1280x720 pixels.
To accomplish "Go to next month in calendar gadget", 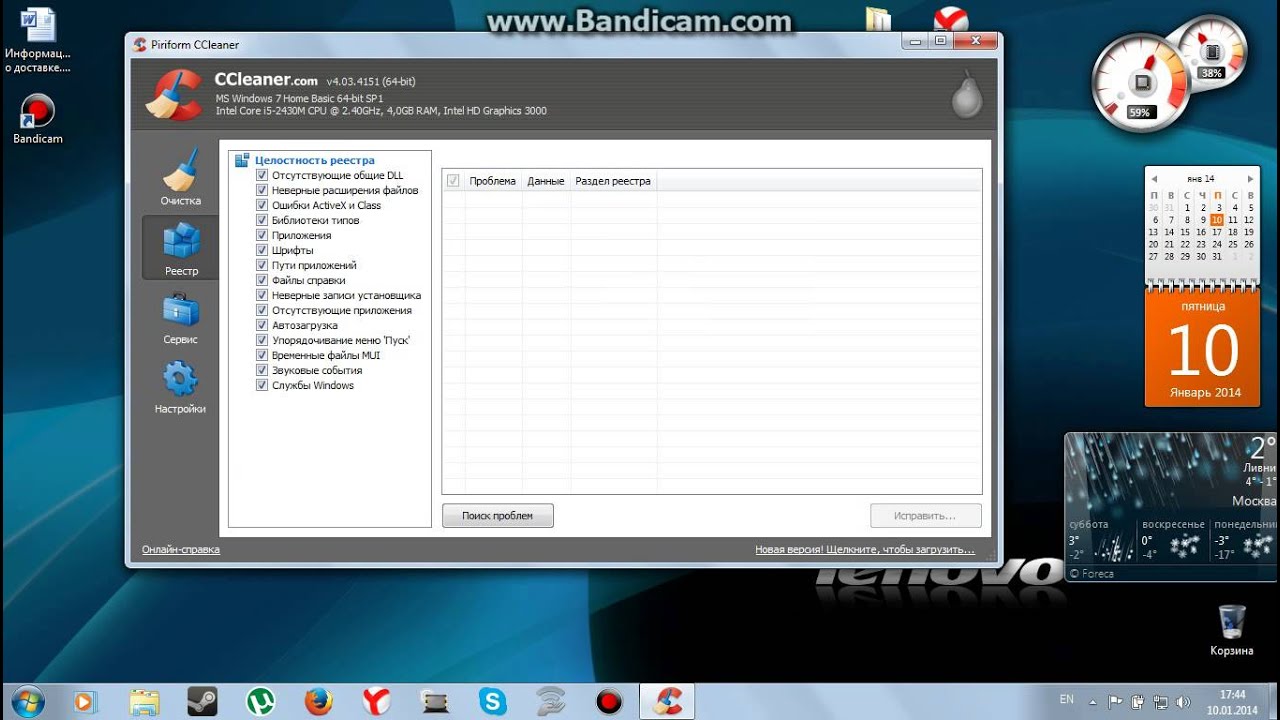I will 1249,179.
